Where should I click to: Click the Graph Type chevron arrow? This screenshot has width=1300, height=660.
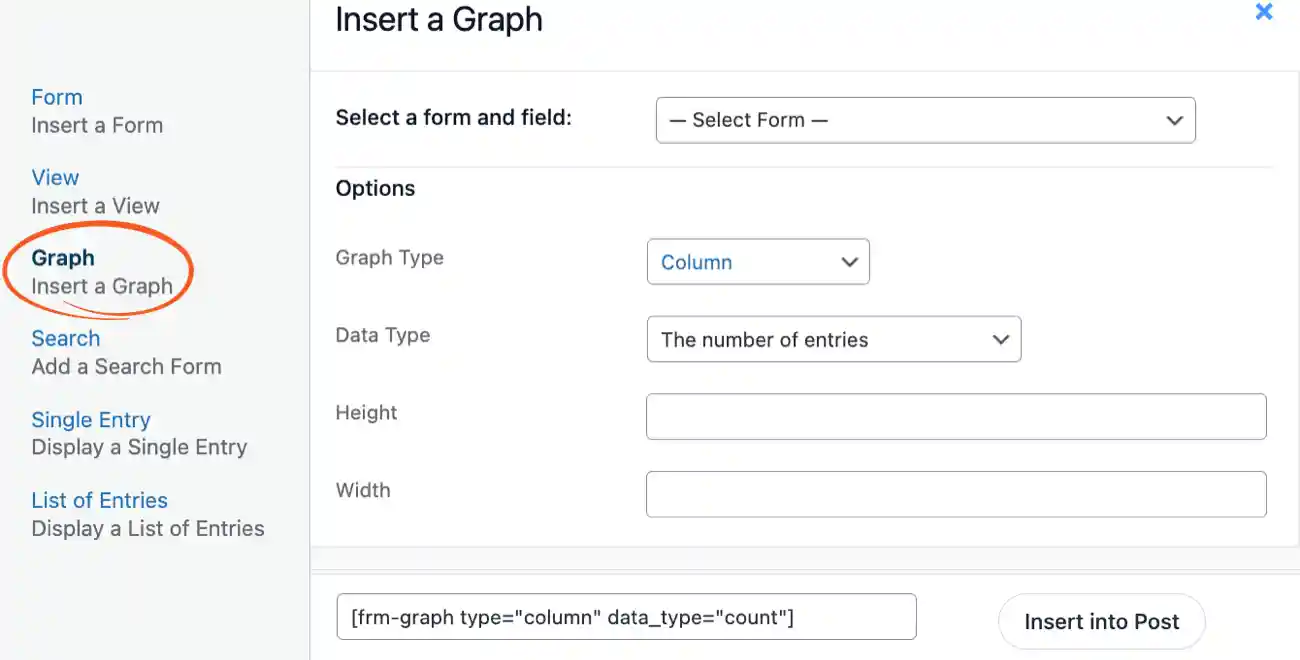849,261
